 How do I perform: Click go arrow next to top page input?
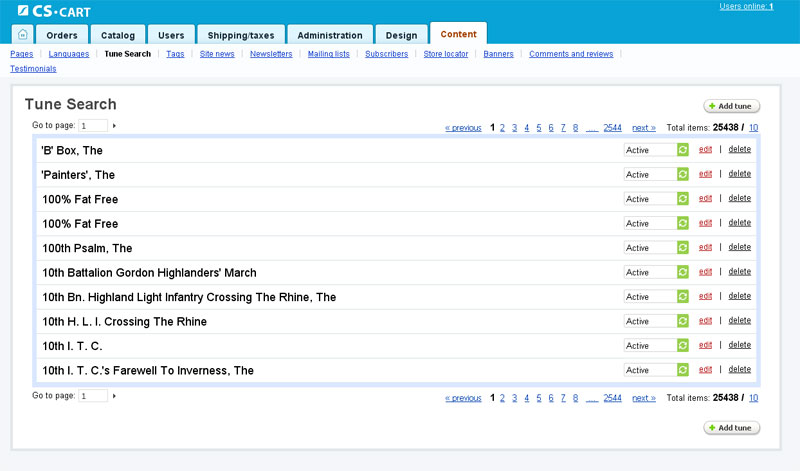[114, 126]
